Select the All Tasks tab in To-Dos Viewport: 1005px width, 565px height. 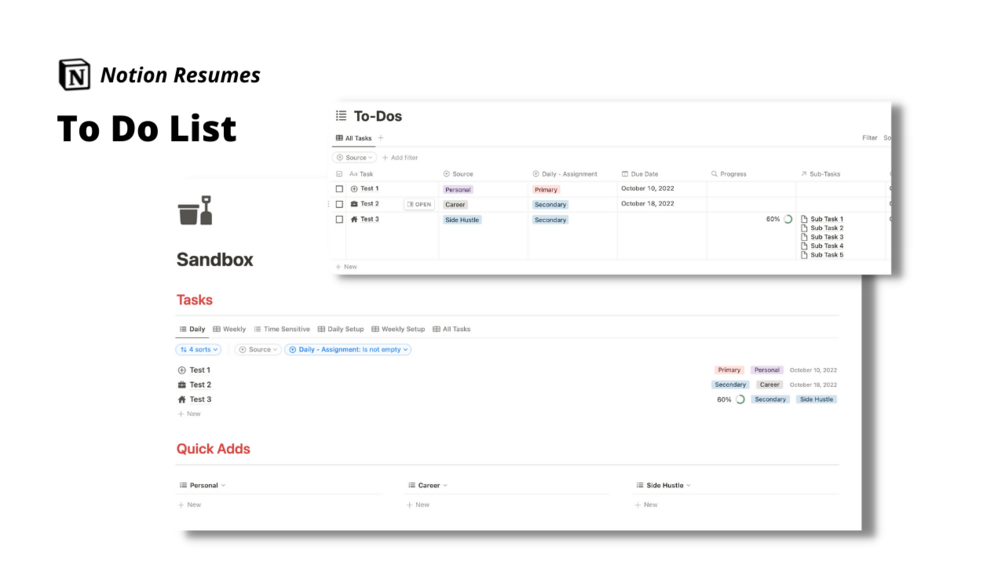(x=354, y=138)
